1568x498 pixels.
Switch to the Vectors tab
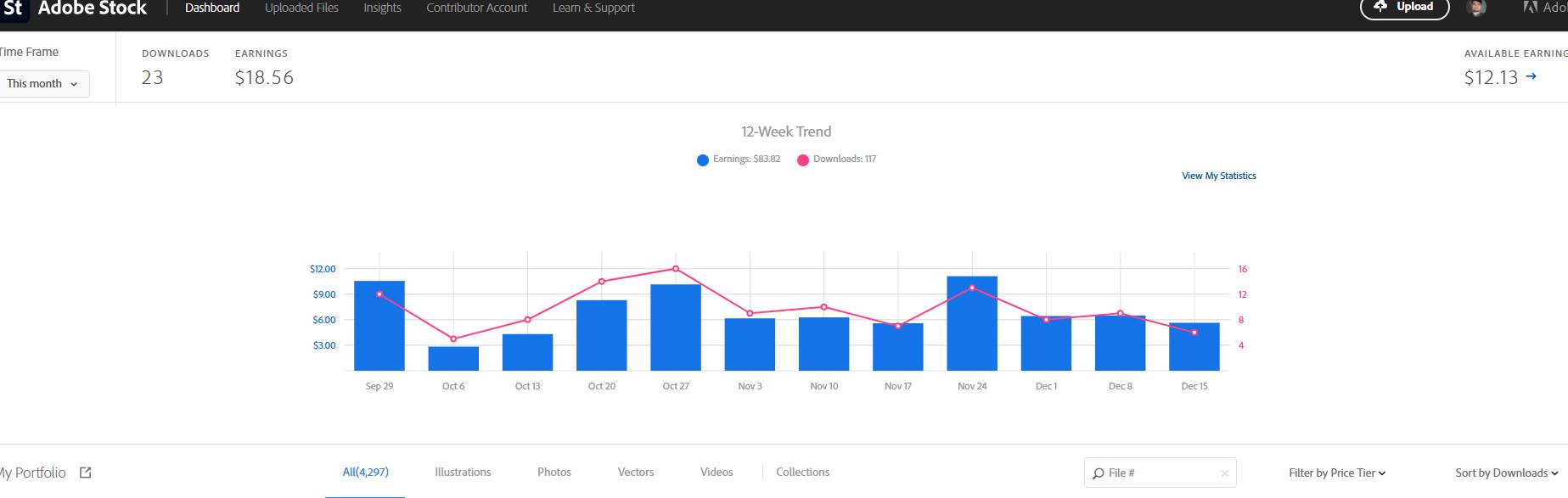coord(635,472)
